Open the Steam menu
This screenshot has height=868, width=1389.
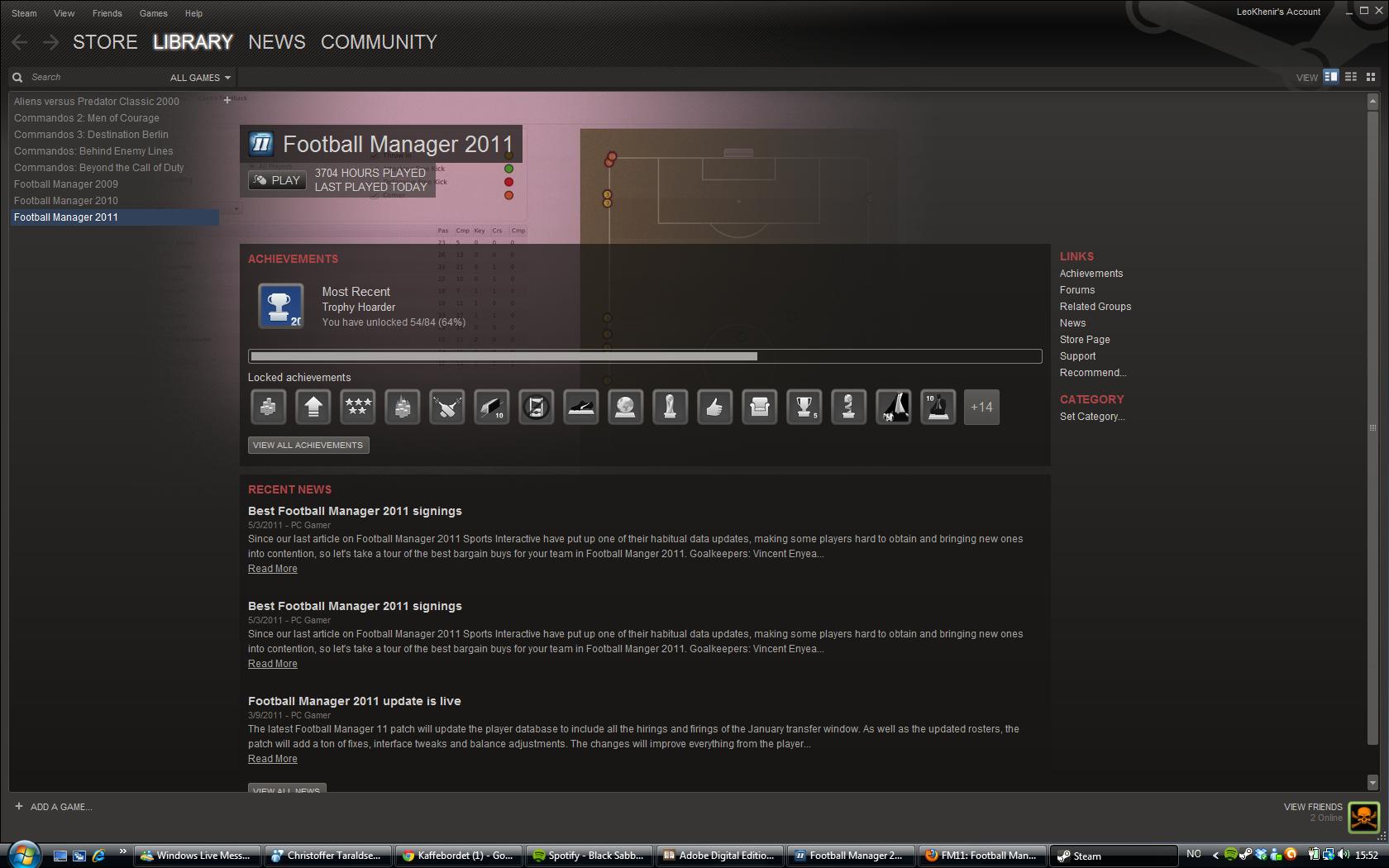24,13
